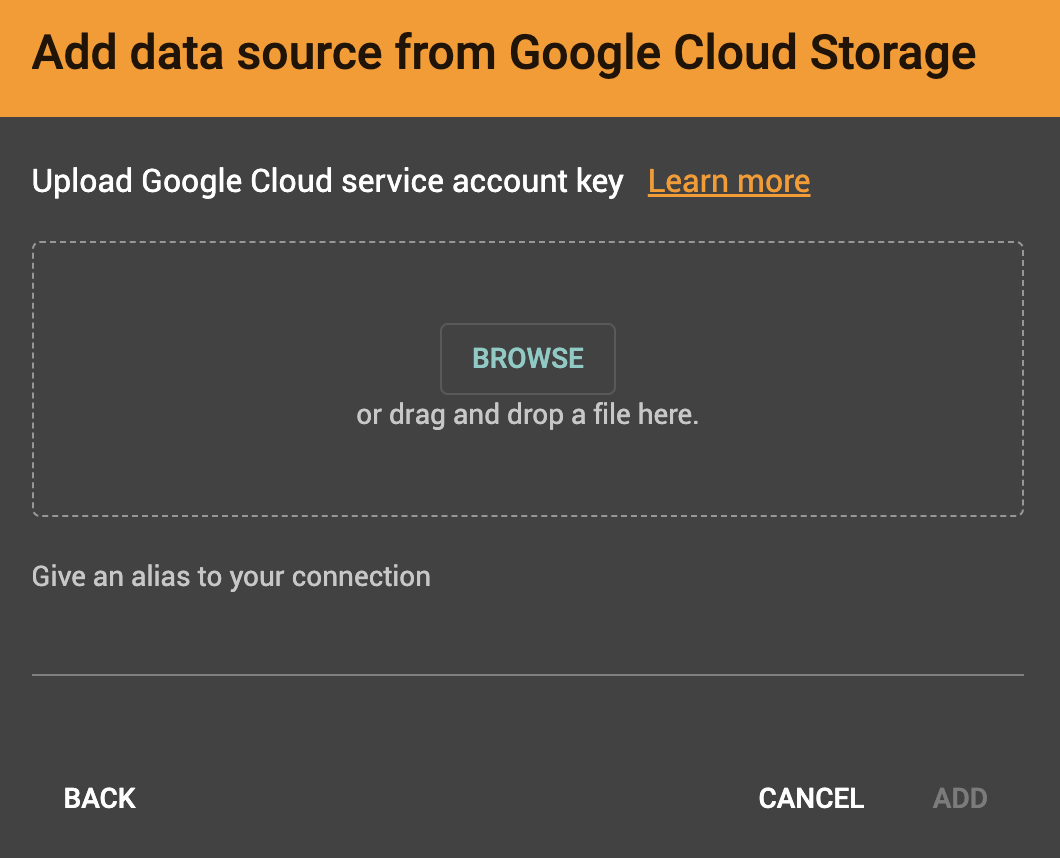Click BACK to return to previous step
Viewport: 1060px width, 858px height.
tap(99, 798)
